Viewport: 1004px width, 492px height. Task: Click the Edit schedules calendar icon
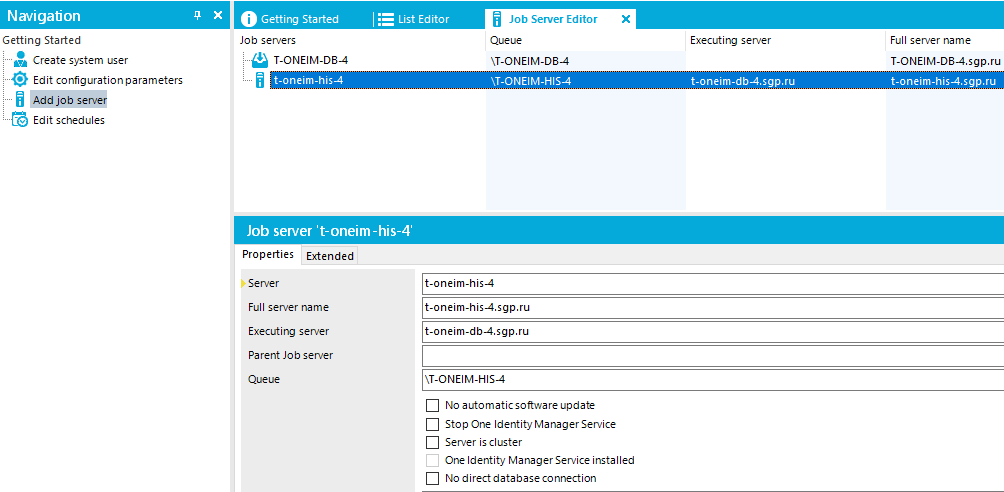click(20, 120)
